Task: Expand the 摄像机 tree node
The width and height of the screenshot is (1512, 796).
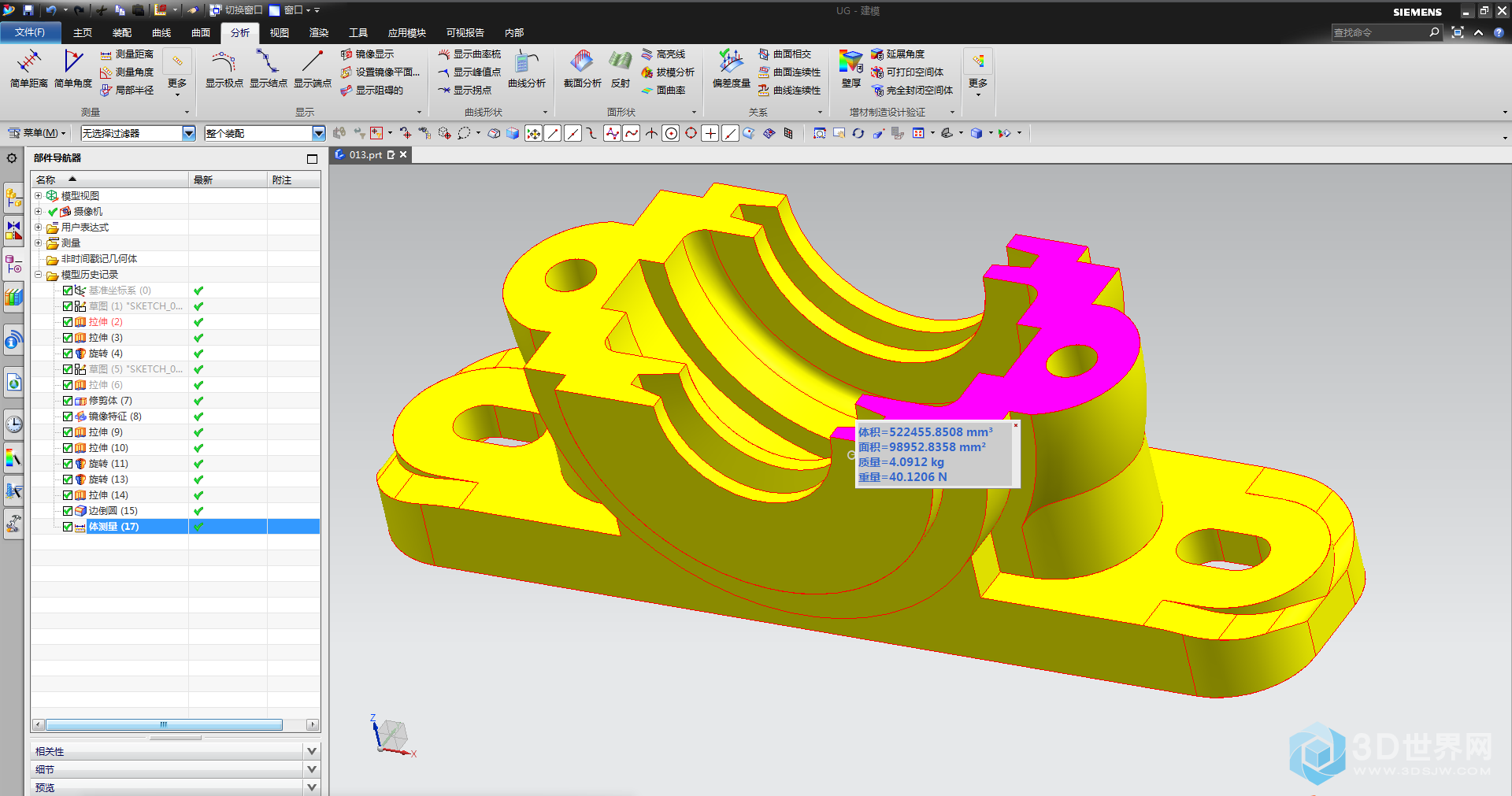Action: pyautogui.click(x=38, y=212)
